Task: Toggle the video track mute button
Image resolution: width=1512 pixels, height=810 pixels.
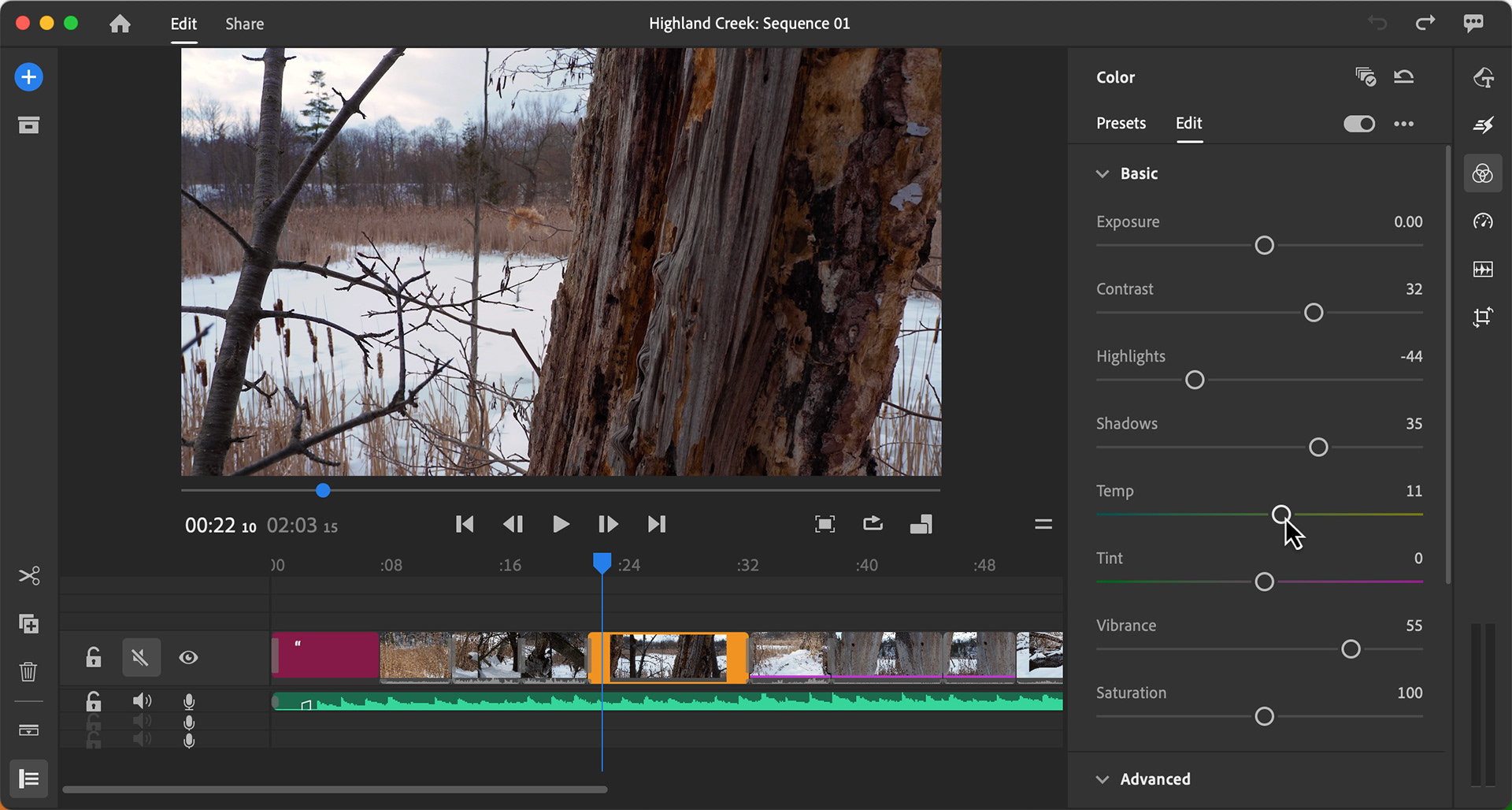Action: [141, 657]
